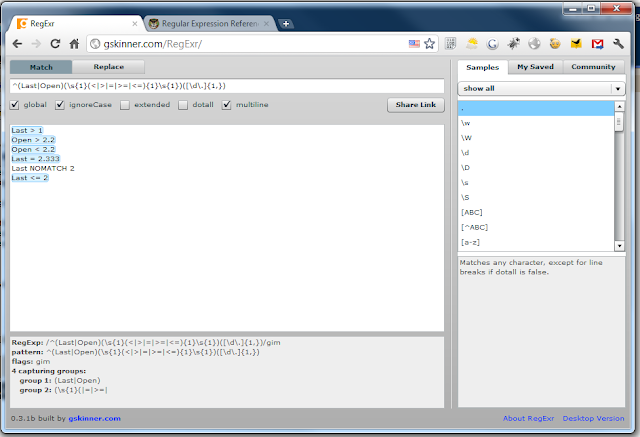Open the browser home page icon
This screenshot has width=640, height=437.
74,44
